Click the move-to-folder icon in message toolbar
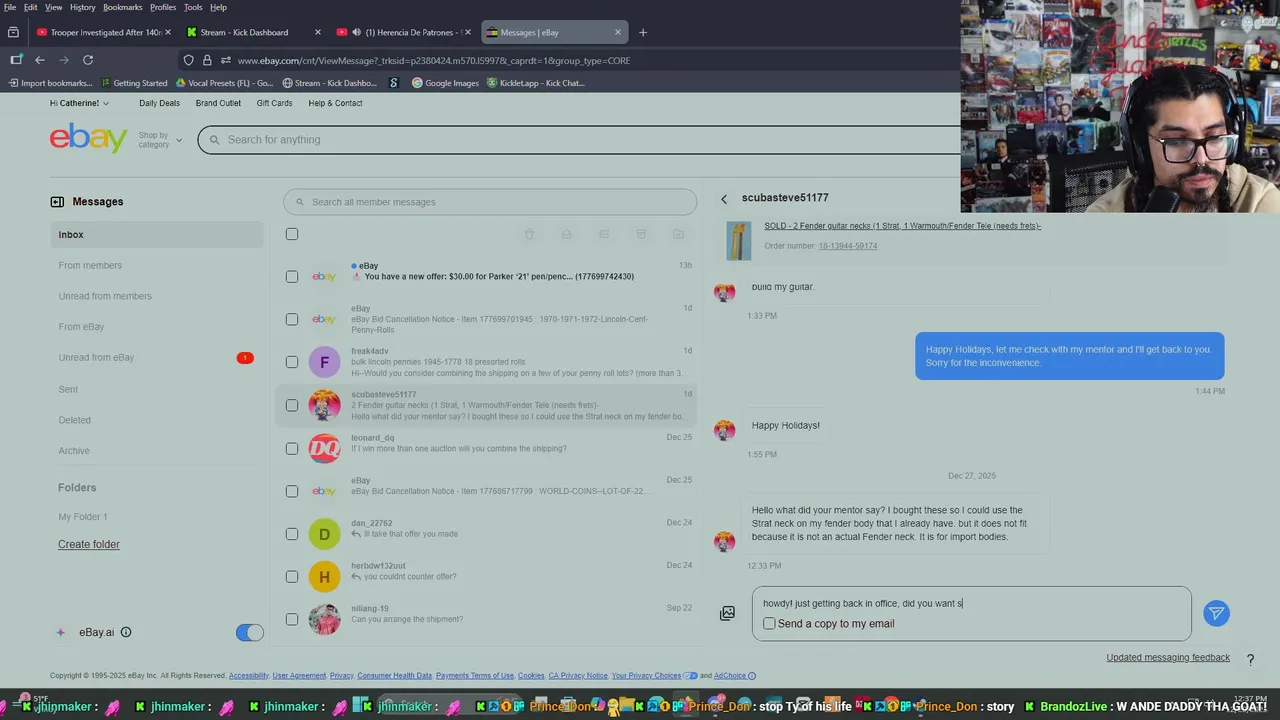Screen dimensions: 1280x720 [x=678, y=234]
